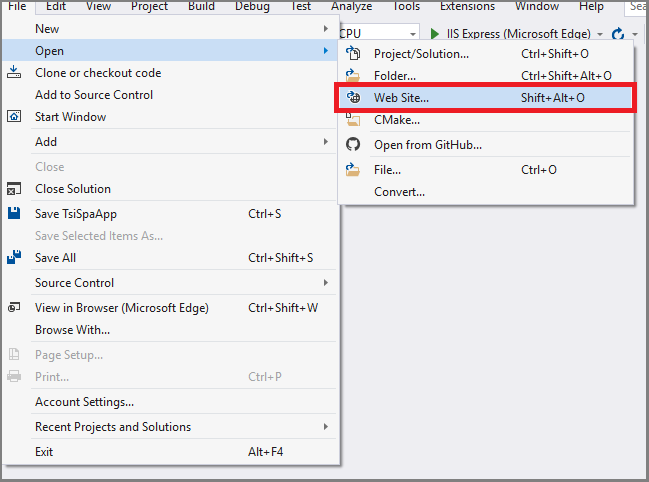Screen dimensions: 649x482
Task: Choose Convert... in Open submenu
Action: point(486,192)
